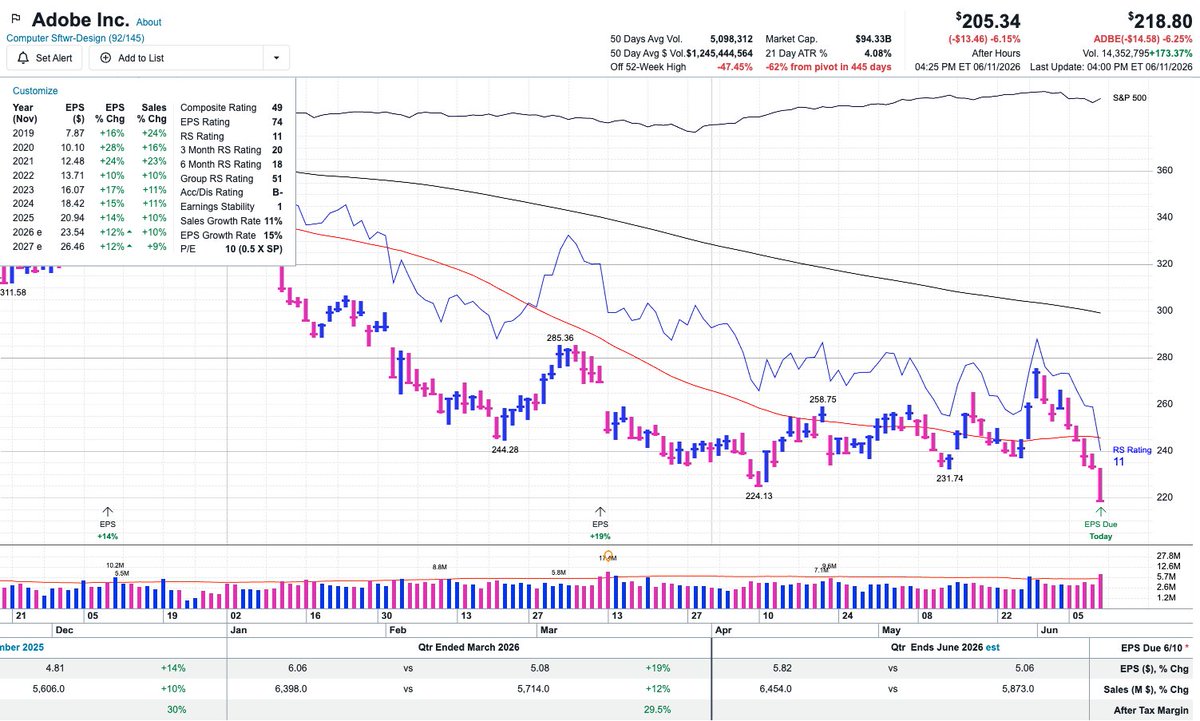The image size is (1200, 721).
Task: Click the 10.2M volume spike label
Action: point(113,565)
